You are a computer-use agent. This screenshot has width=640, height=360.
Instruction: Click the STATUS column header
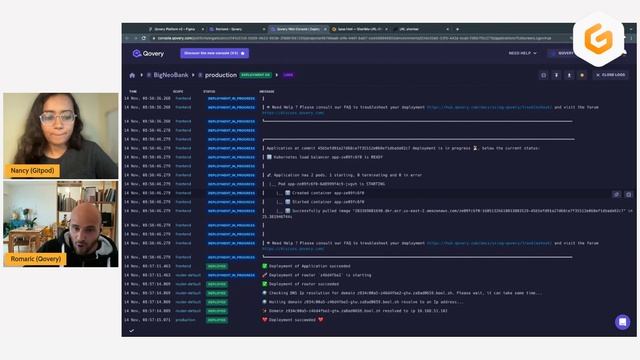pos(209,91)
